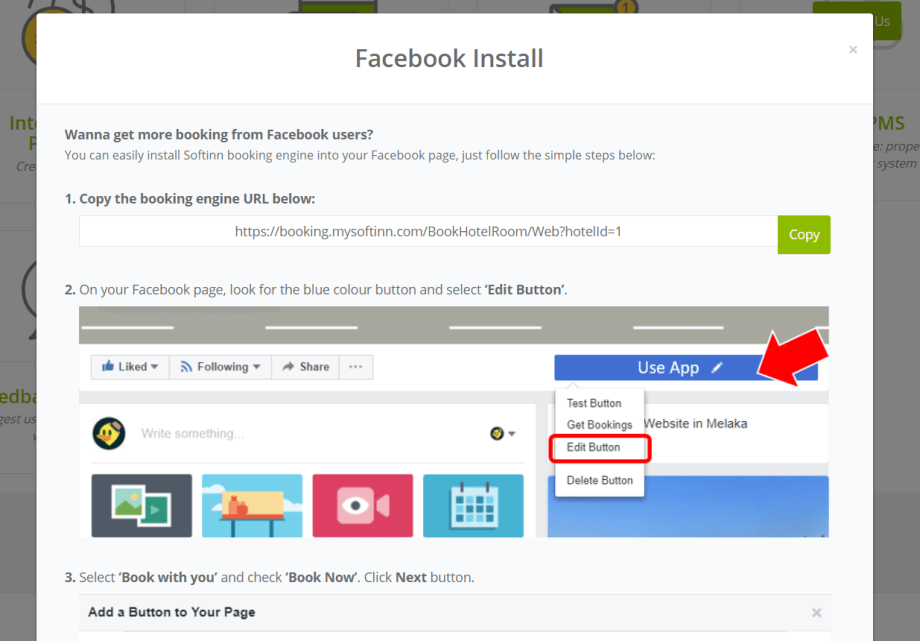Click the Share button
Image resolution: width=920 pixels, height=641 pixels.
coord(305,367)
